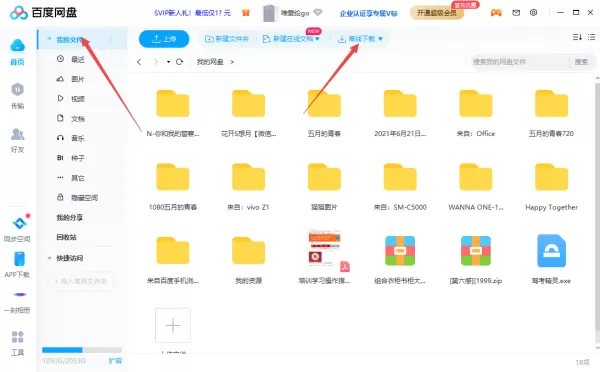The image size is (600, 372).
Task: Select 视频 in the sidebar
Action: (x=78, y=99)
